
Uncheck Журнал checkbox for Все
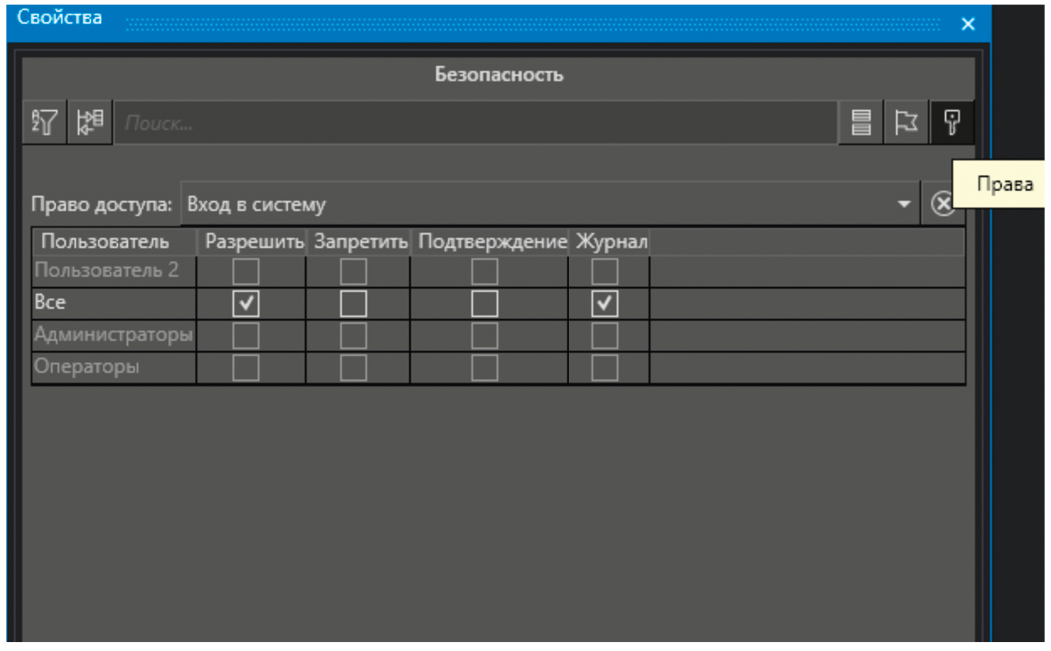pos(604,304)
